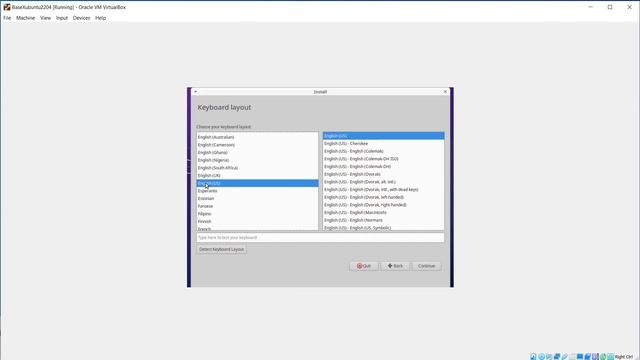Click the Continue button
The height and width of the screenshot is (360, 640).
click(426, 266)
